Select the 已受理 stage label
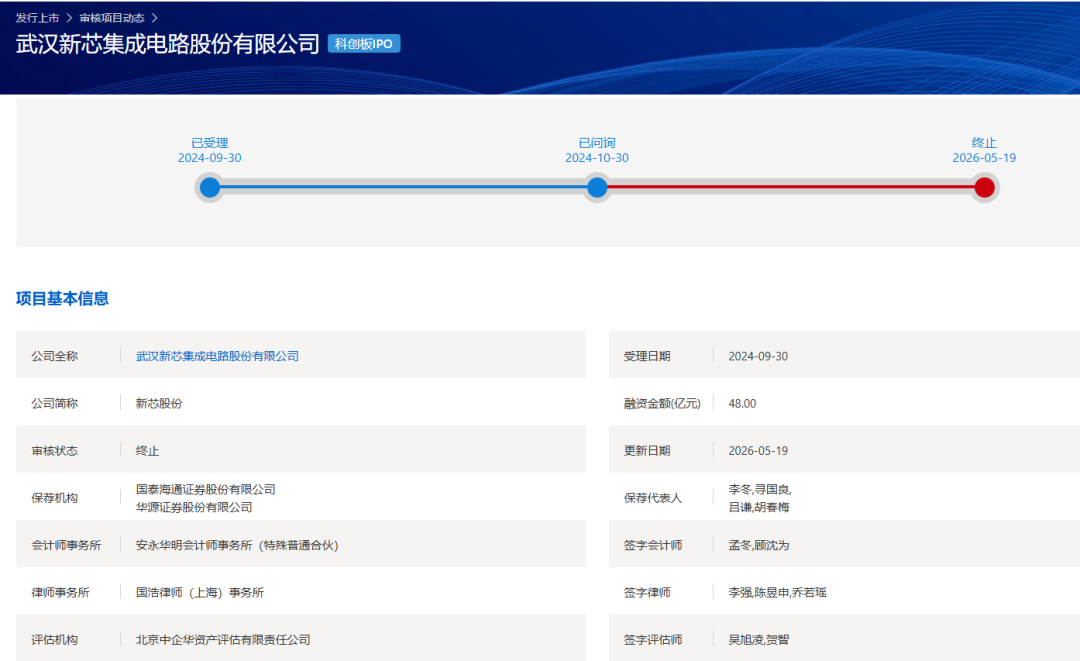Viewport: 1080px width, 661px height. pyautogui.click(x=209, y=143)
